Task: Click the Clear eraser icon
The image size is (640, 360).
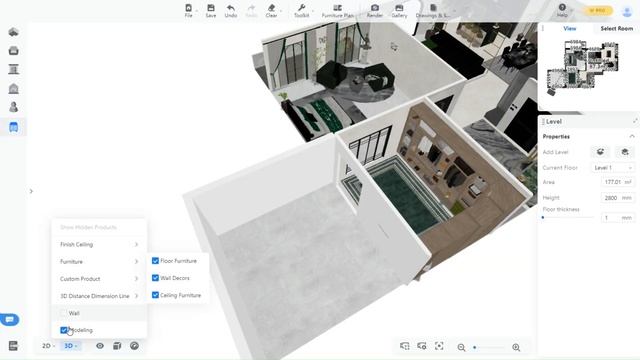Action: tap(271, 8)
